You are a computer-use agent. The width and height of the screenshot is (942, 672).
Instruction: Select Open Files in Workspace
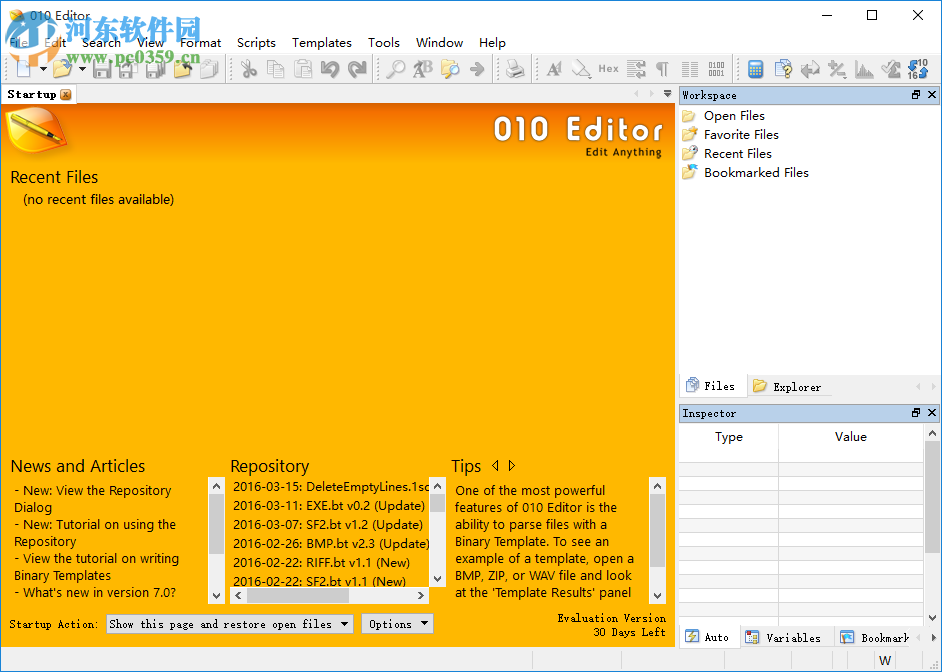coord(734,115)
